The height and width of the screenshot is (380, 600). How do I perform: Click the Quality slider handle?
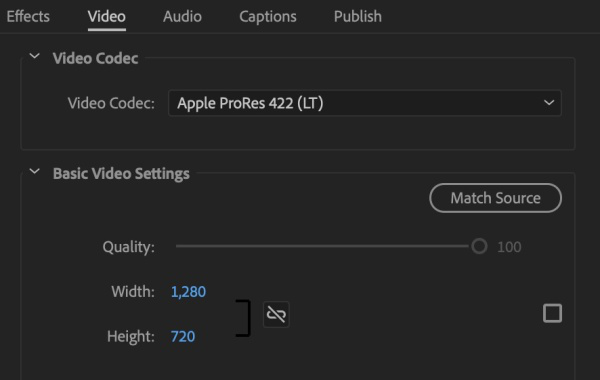pyautogui.click(x=479, y=246)
